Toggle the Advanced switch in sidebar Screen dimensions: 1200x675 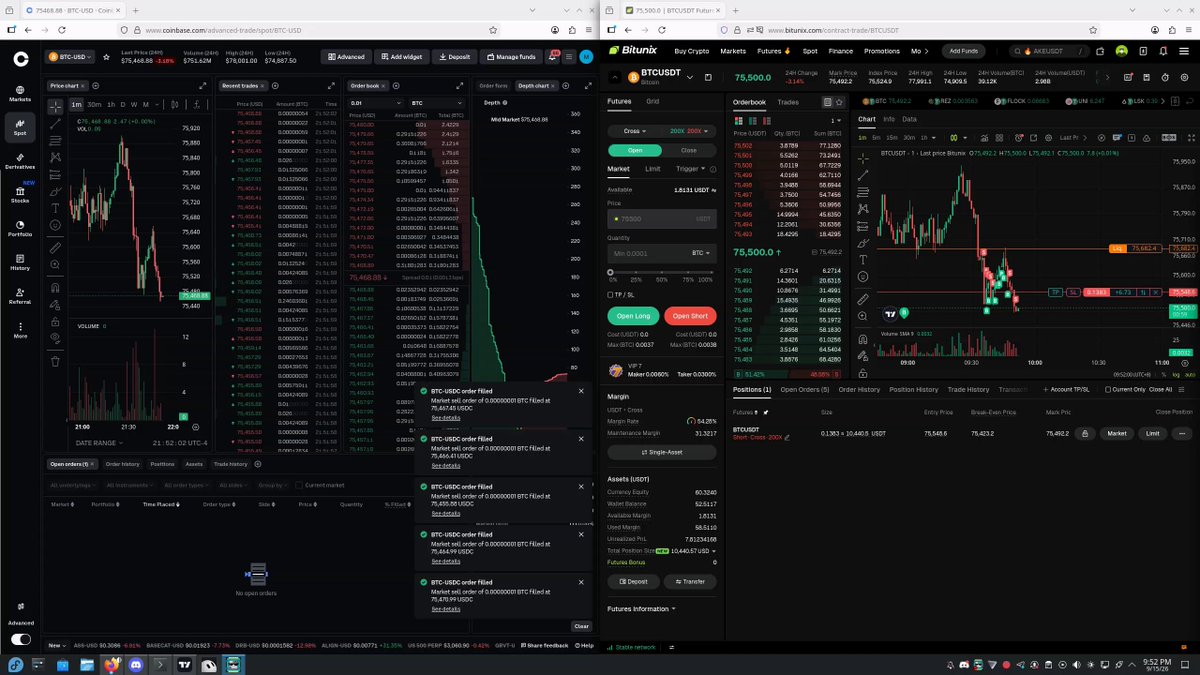coord(20,639)
